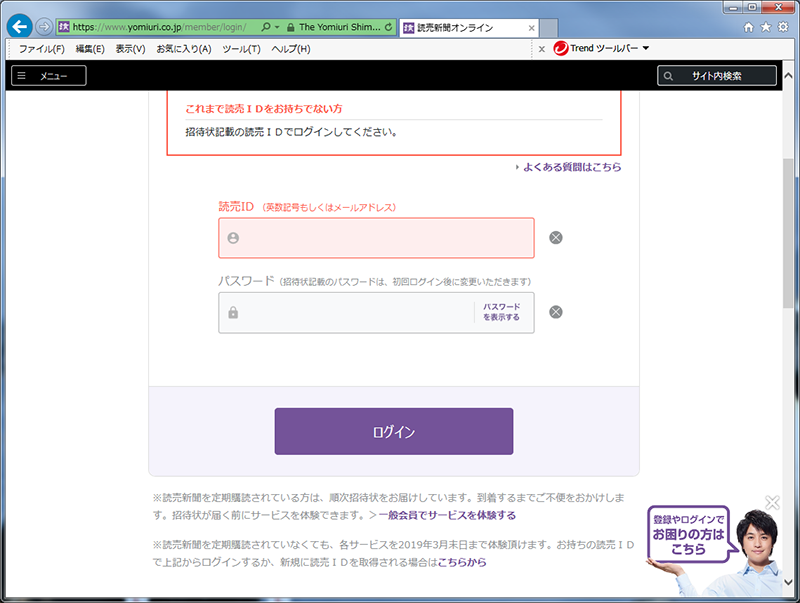This screenshot has width=800, height=603.
Task: Go back with the browser back arrow
Action: click(19, 27)
